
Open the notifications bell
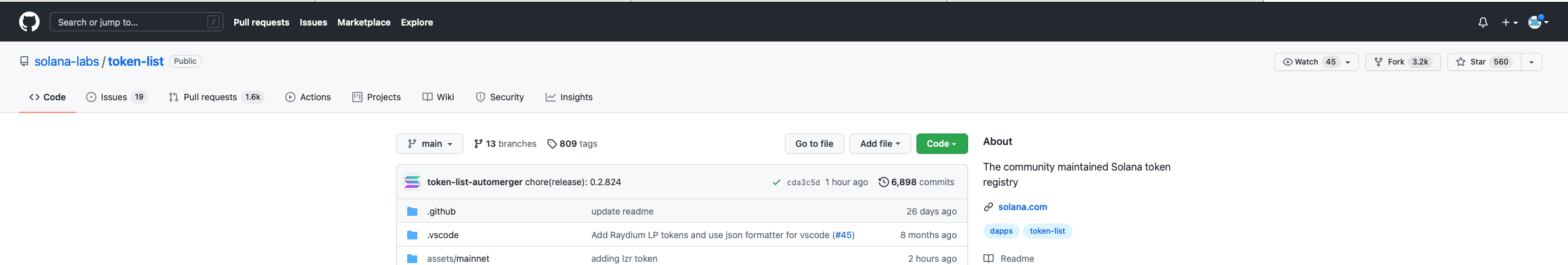(1483, 22)
